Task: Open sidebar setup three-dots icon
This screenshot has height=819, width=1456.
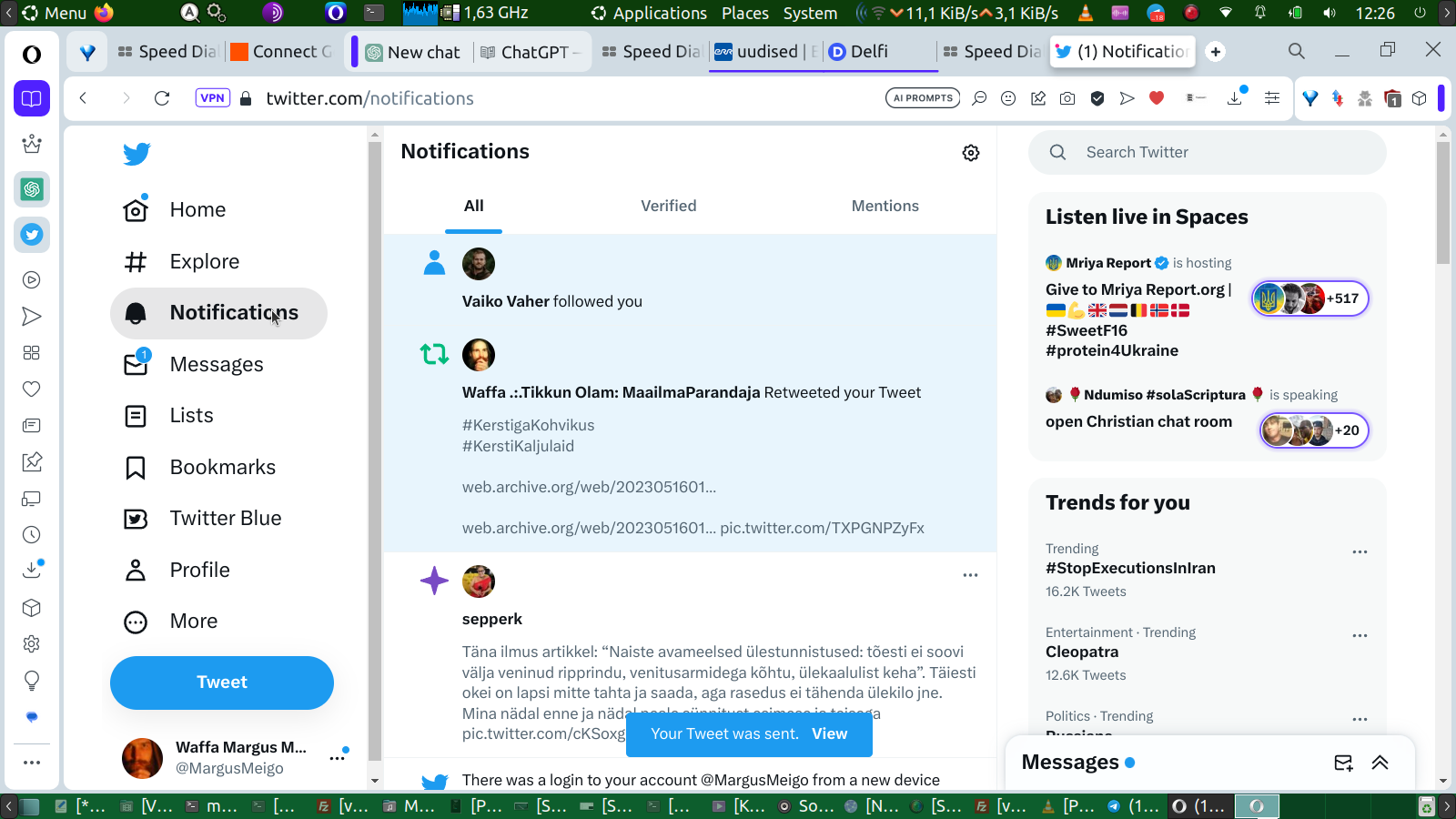Action: point(32,763)
